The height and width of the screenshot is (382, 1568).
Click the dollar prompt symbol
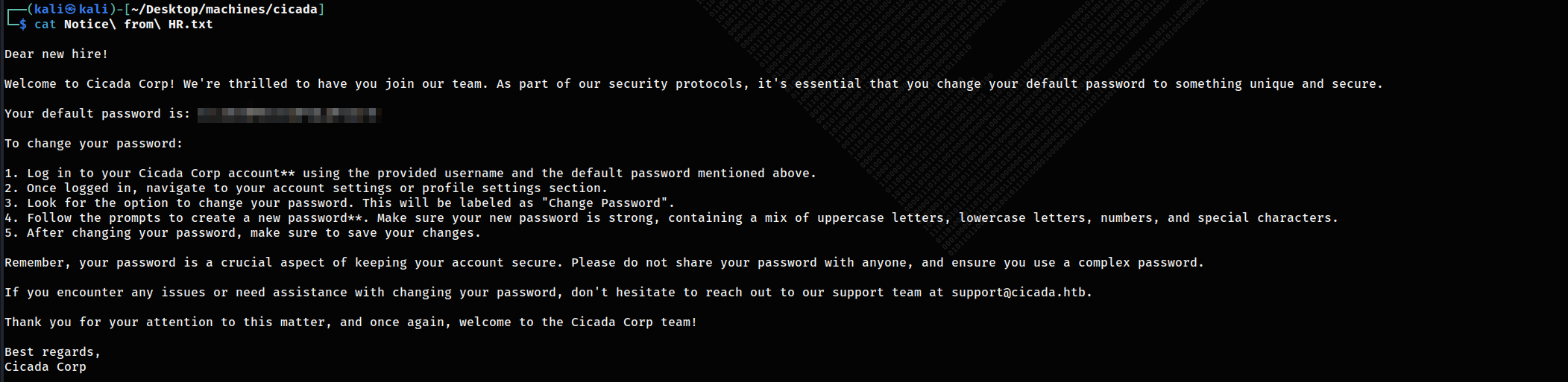pos(23,25)
